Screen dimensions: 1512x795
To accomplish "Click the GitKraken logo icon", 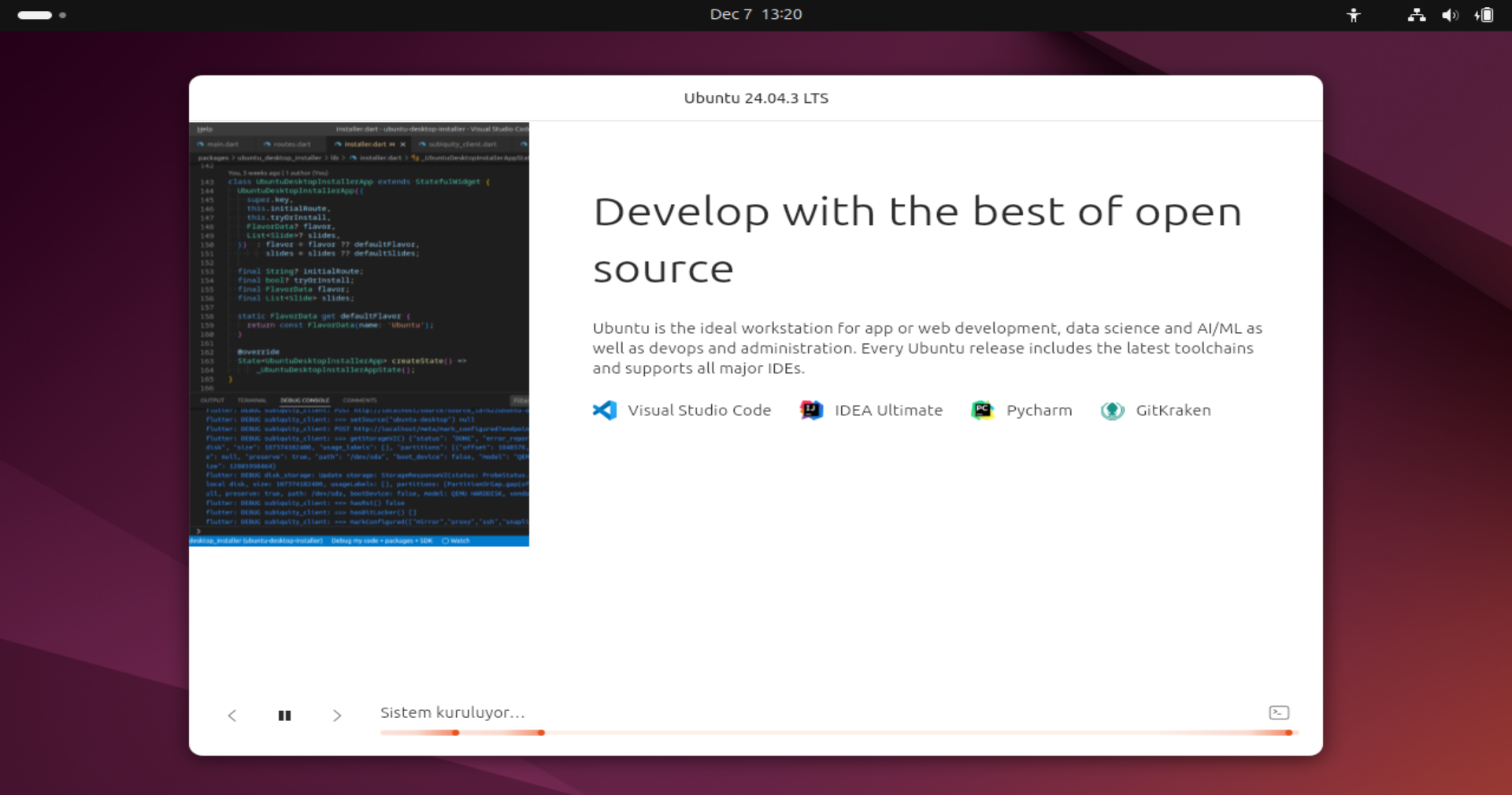I will [x=1112, y=410].
